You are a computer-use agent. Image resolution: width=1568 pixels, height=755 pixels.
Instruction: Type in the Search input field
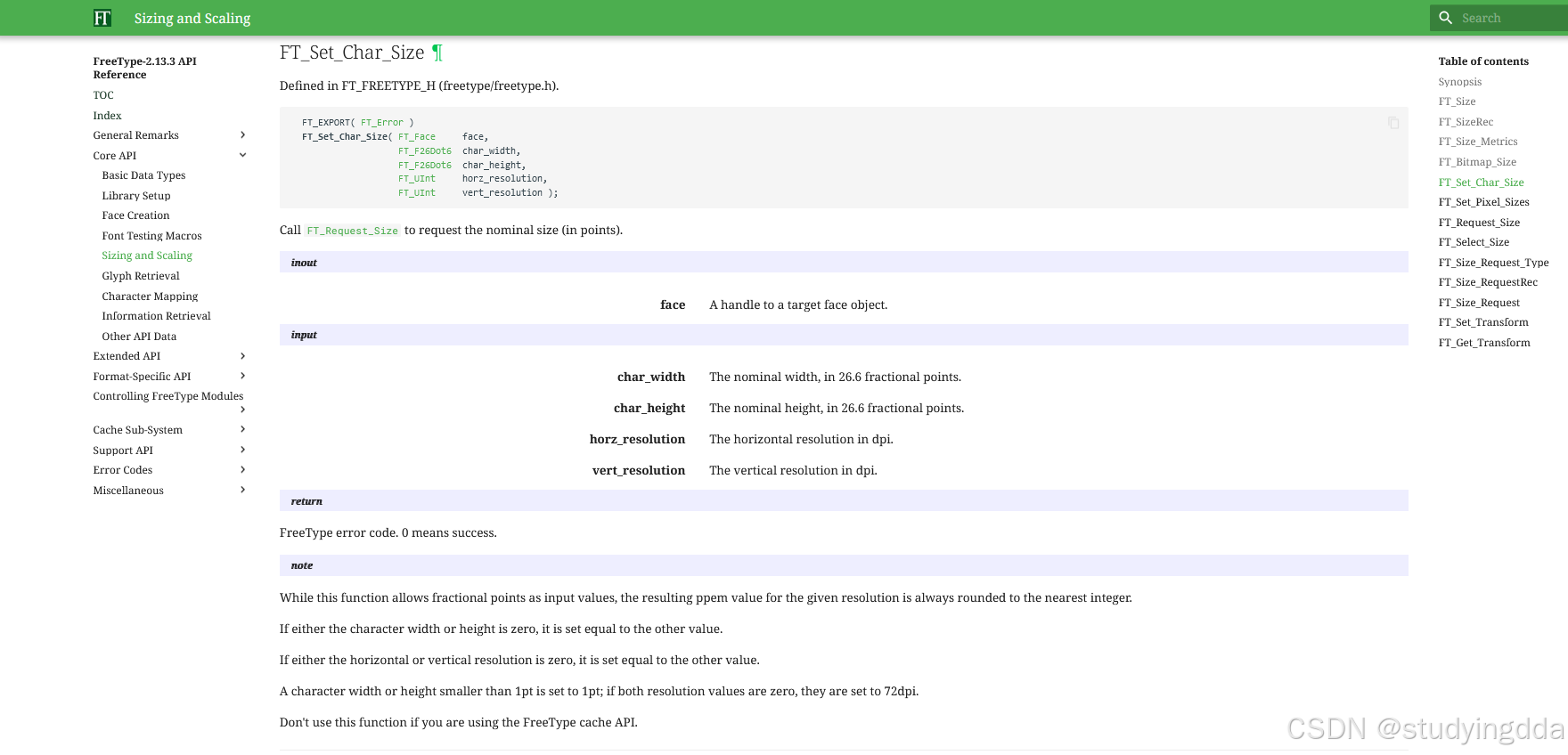click(1510, 18)
